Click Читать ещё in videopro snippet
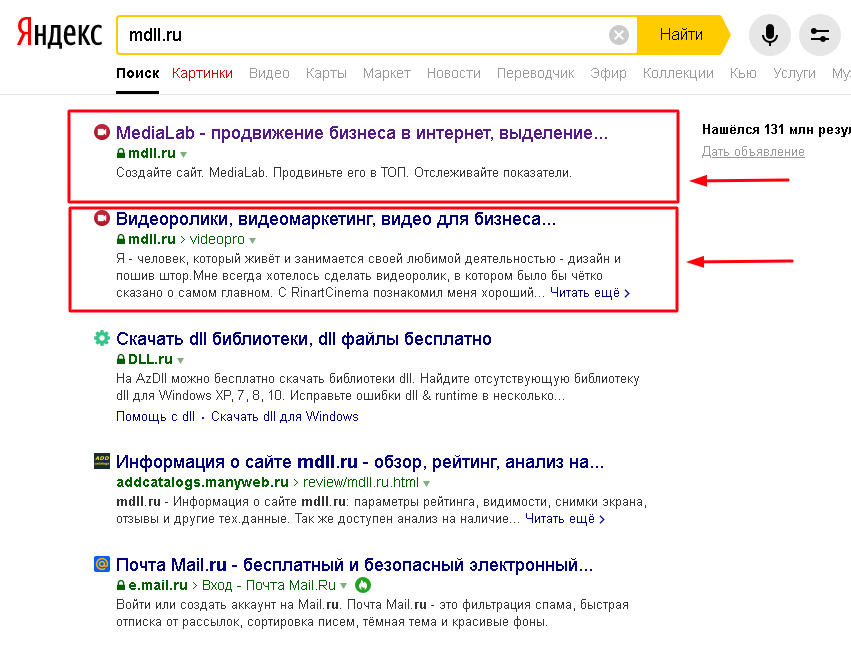 tap(590, 293)
